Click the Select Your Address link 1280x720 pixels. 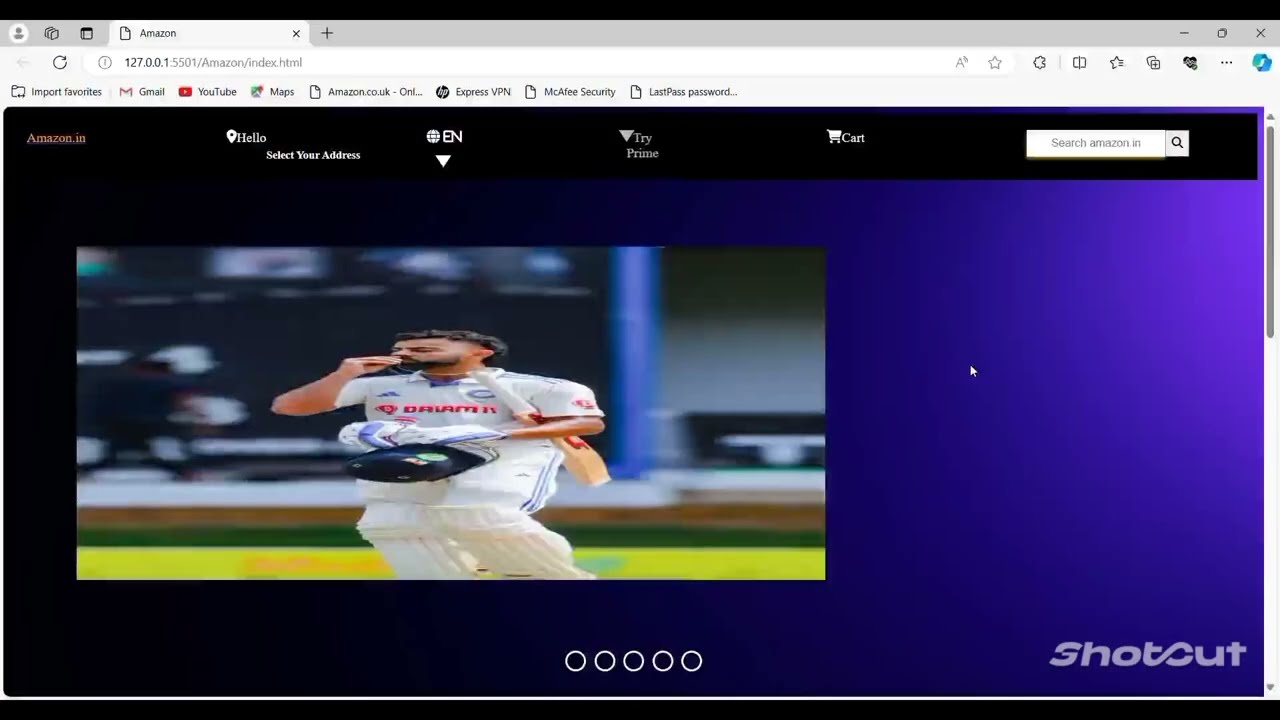click(313, 155)
